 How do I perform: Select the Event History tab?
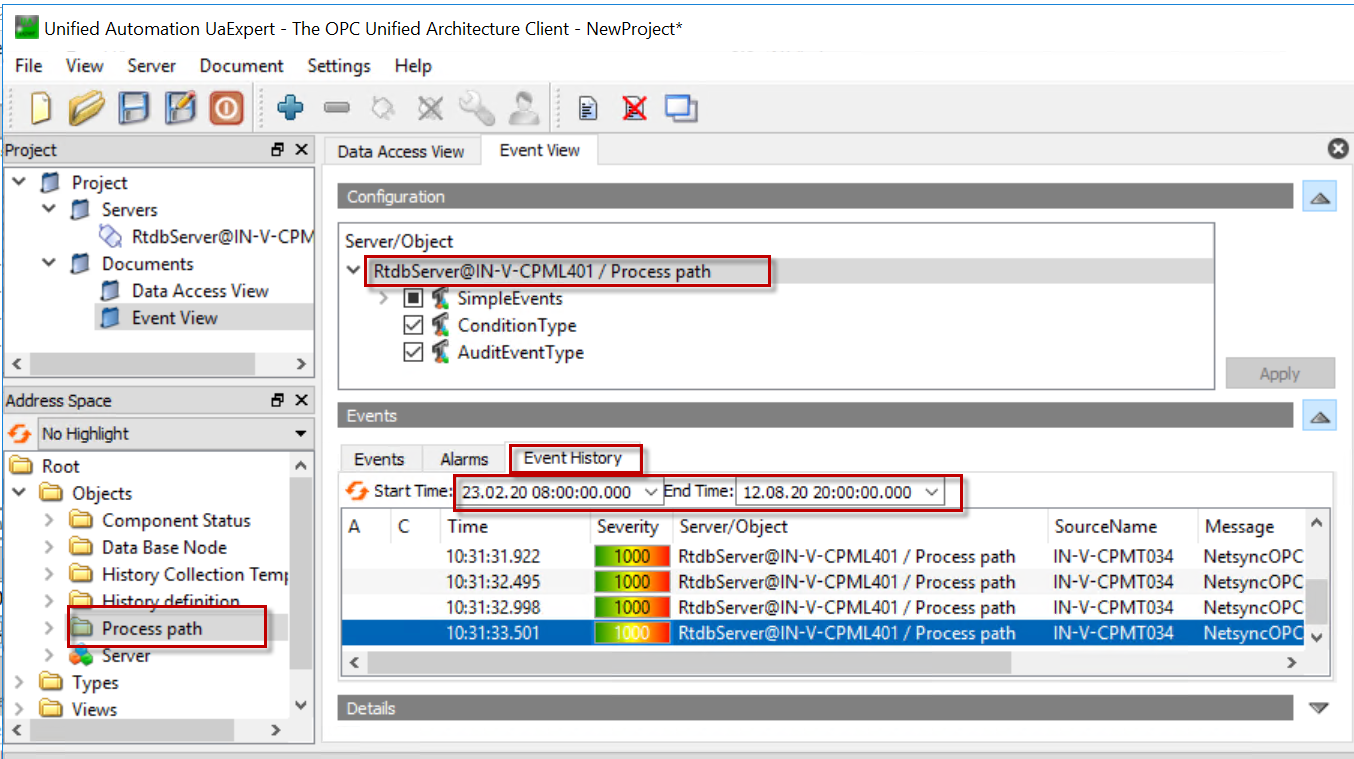573,458
